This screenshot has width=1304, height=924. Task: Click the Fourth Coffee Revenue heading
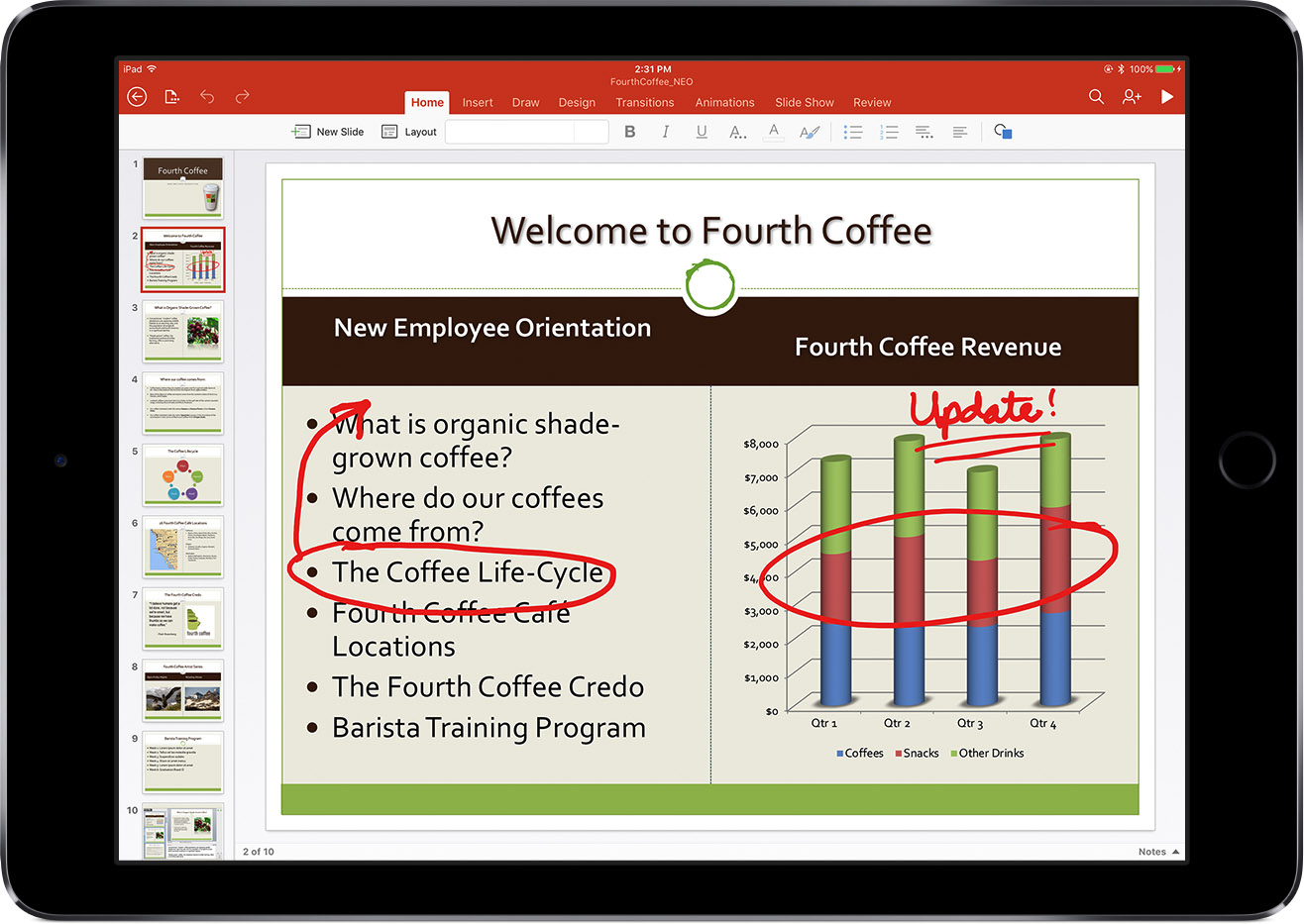coord(927,347)
